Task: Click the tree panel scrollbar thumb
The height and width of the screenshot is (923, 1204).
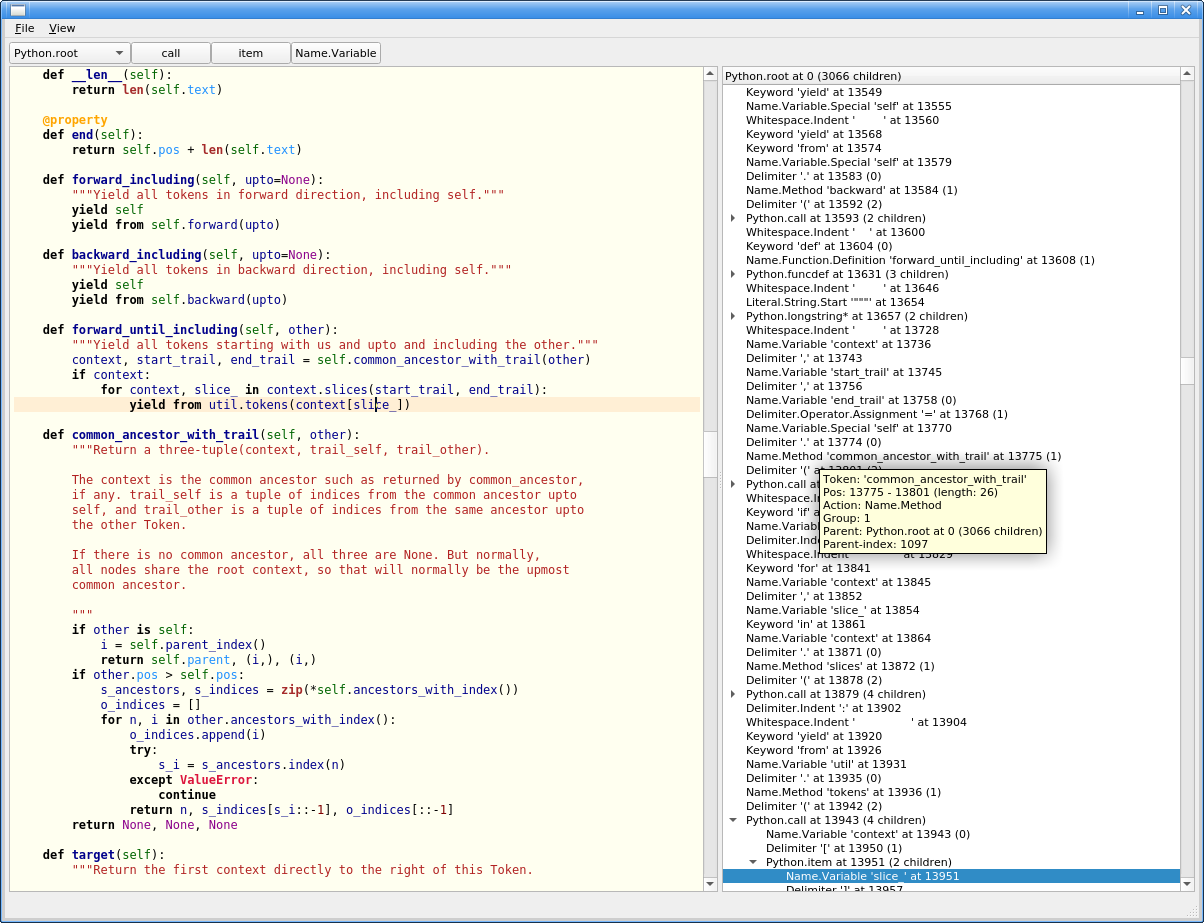Action: 1187,371
